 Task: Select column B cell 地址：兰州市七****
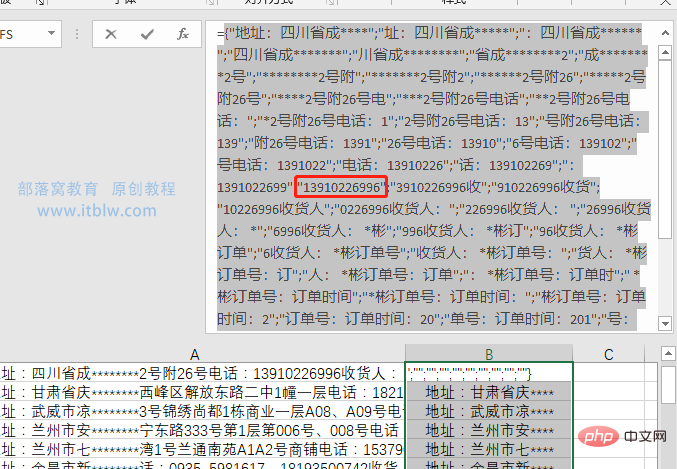[x=489, y=449]
